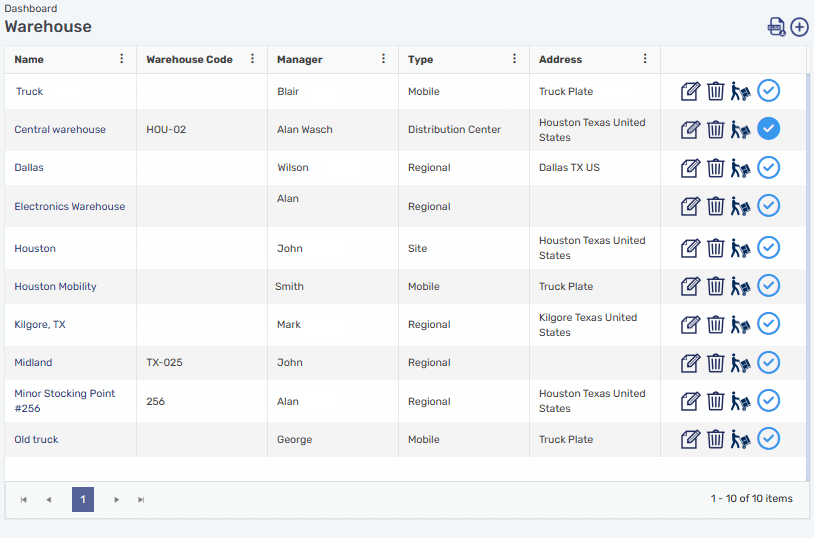The height and width of the screenshot is (538, 814).
Task: Toggle checkmark for Electronics Warehouse
Action: tap(768, 206)
